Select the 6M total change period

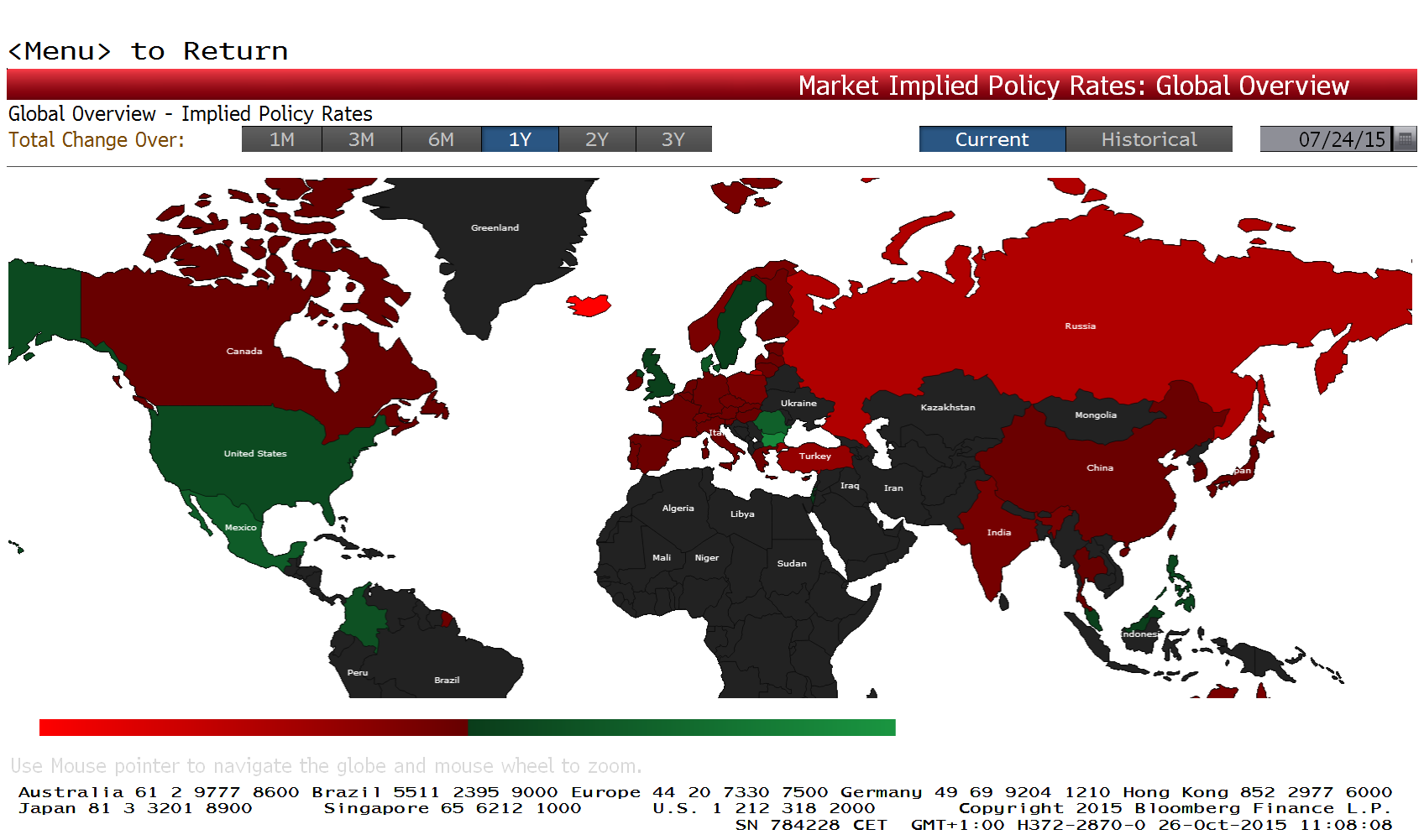click(442, 139)
